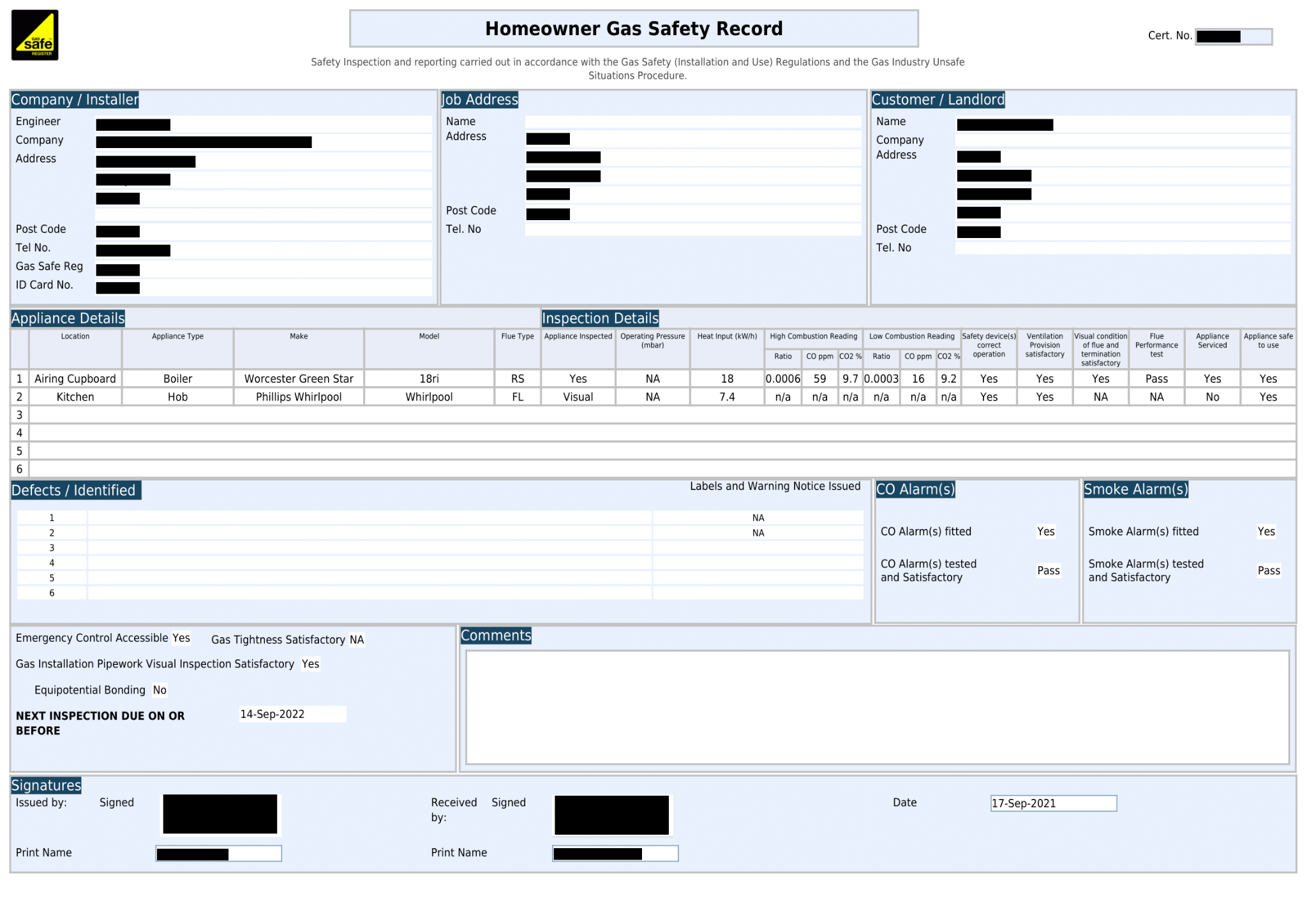
Task: Click the boiler flue performance 'Pass' cell
Action: pyautogui.click(x=1156, y=378)
